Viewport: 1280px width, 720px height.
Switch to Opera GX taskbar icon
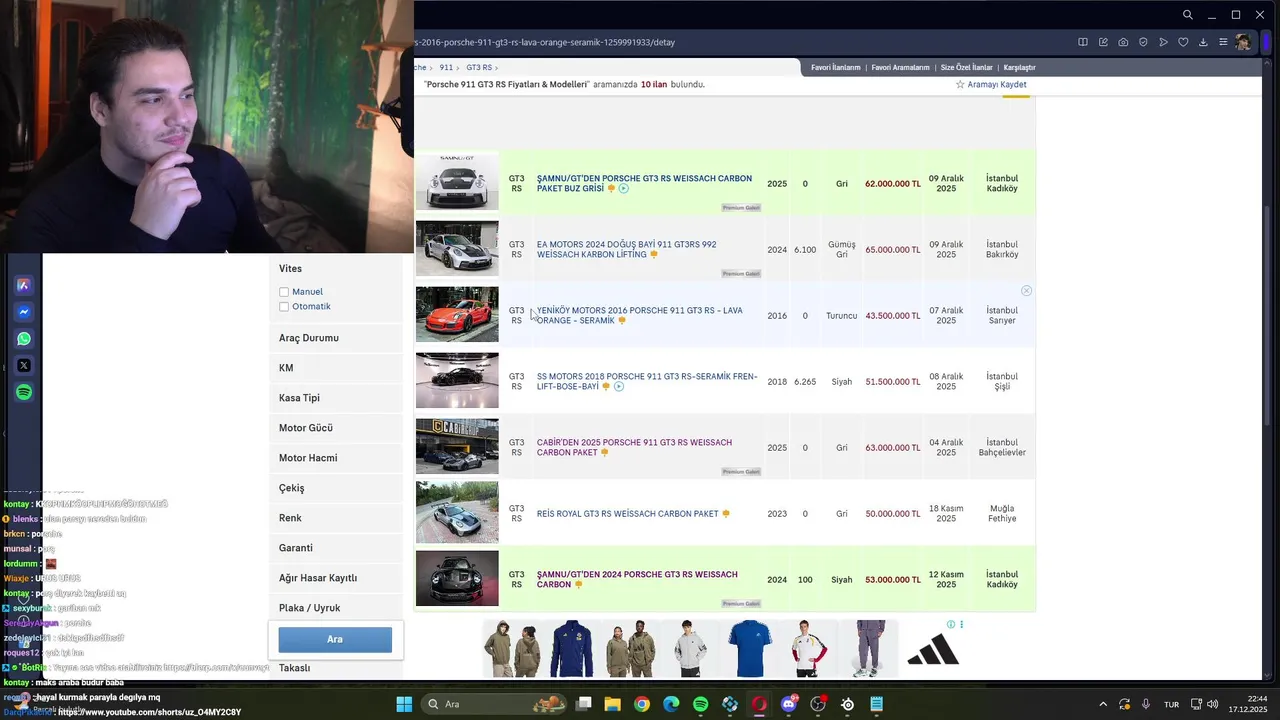click(x=759, y=704)
